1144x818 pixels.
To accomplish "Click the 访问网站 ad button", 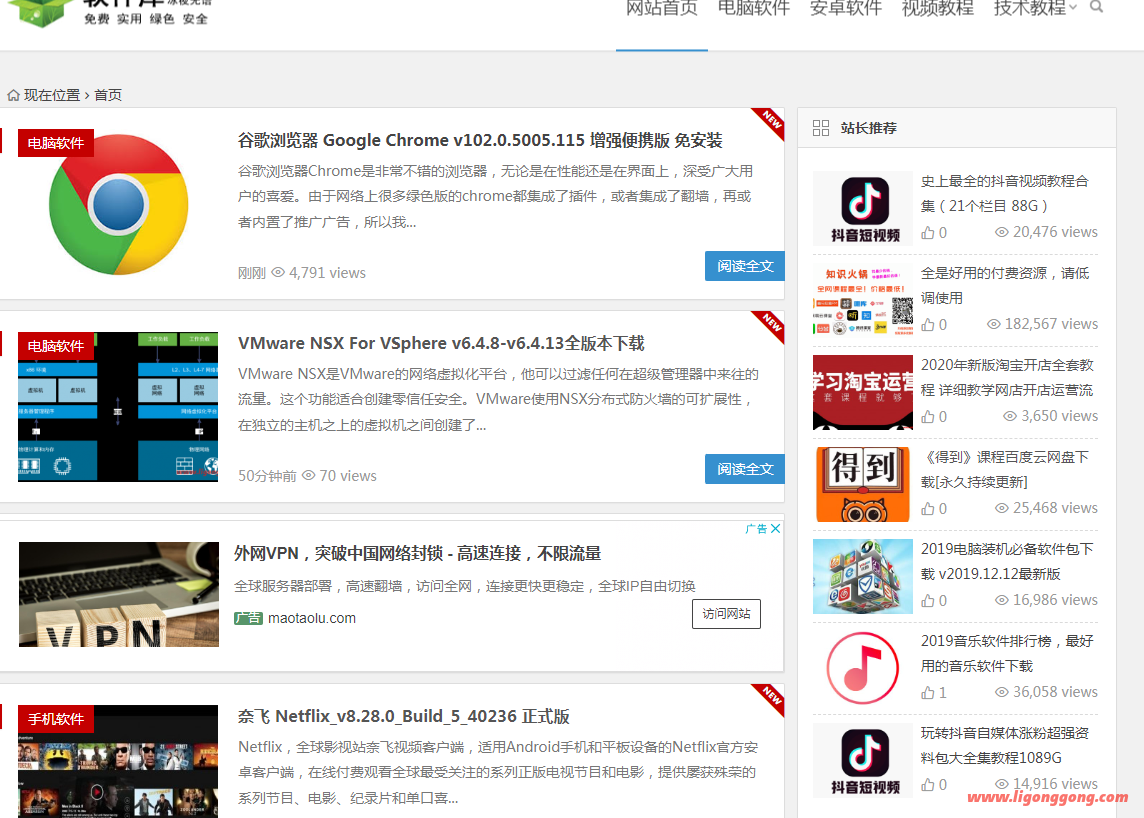I will [726, 614].
